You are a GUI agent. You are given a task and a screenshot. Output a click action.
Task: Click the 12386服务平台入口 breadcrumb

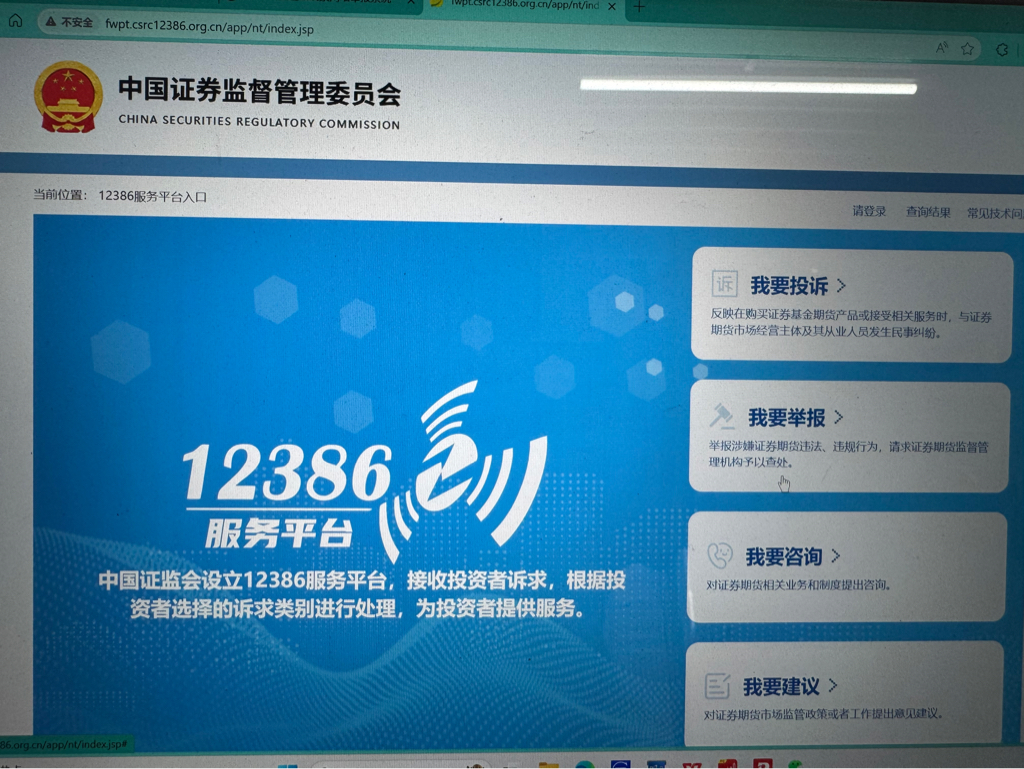[x=153, y=196]
